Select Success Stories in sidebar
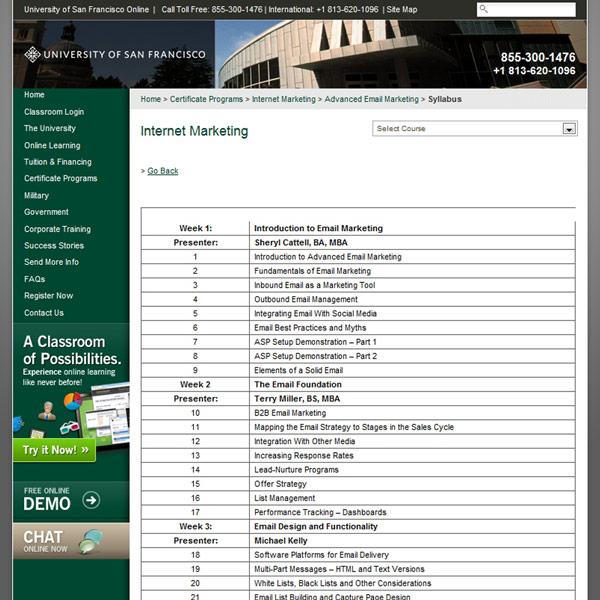This screenshot has height=600, width=600. pos(54,246)
